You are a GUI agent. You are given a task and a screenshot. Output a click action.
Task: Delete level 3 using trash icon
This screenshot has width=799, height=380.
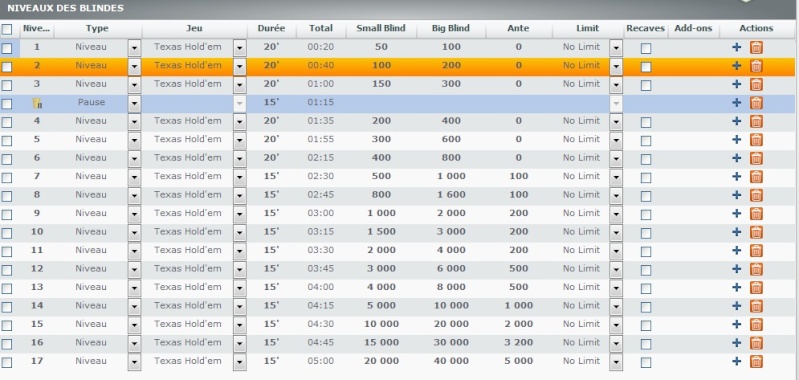tap(757, 85)
